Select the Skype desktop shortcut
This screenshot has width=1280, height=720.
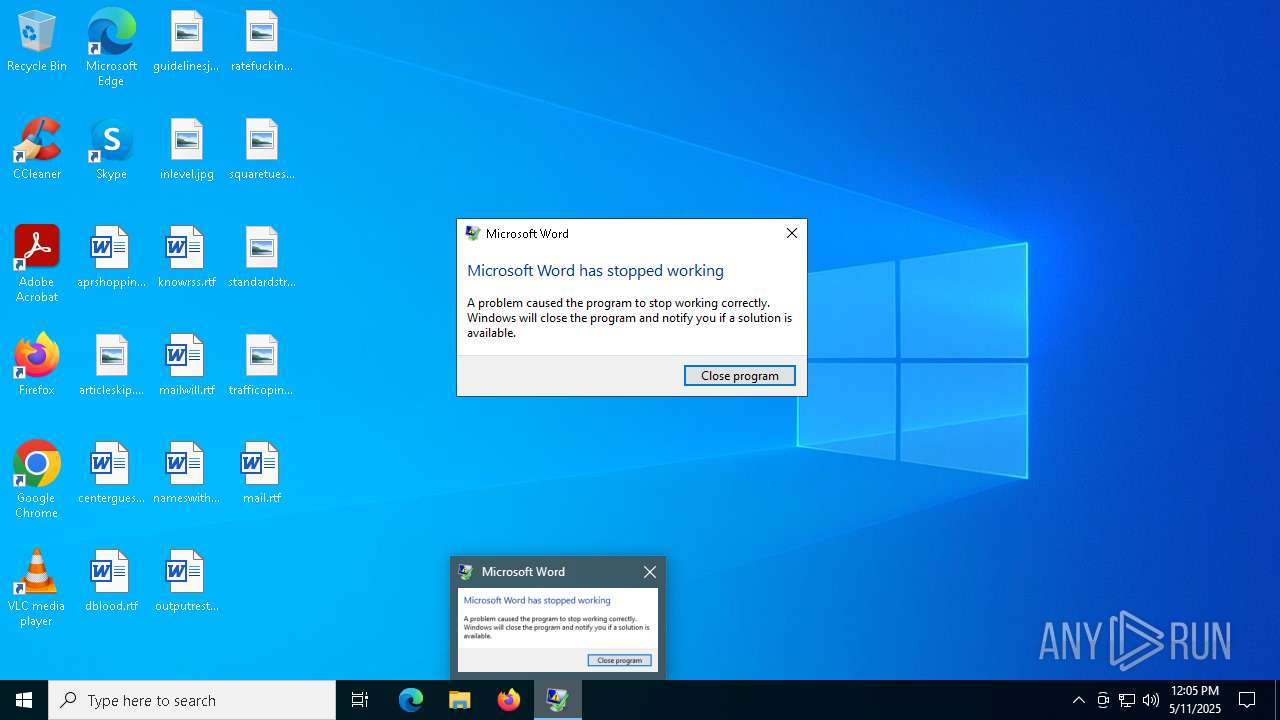[x=111, y=149]
